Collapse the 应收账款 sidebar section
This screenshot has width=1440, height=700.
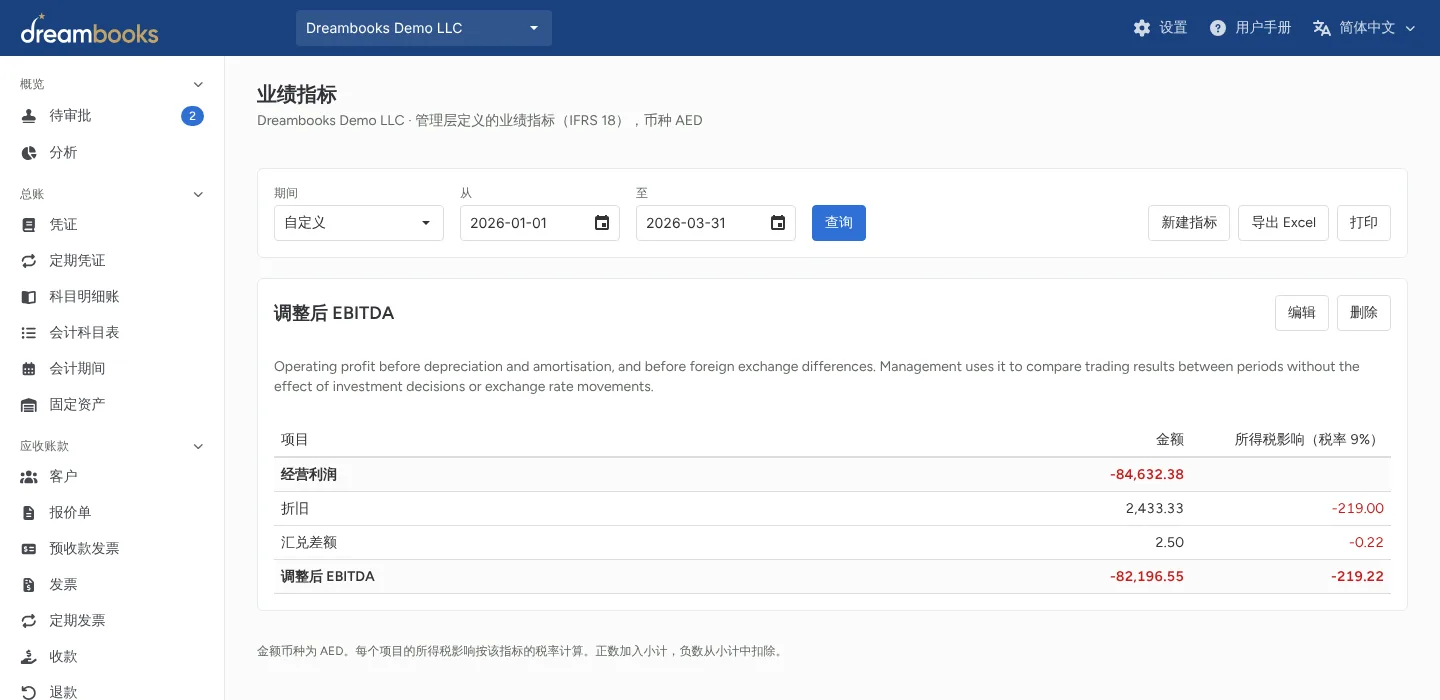tap(198, 446)
